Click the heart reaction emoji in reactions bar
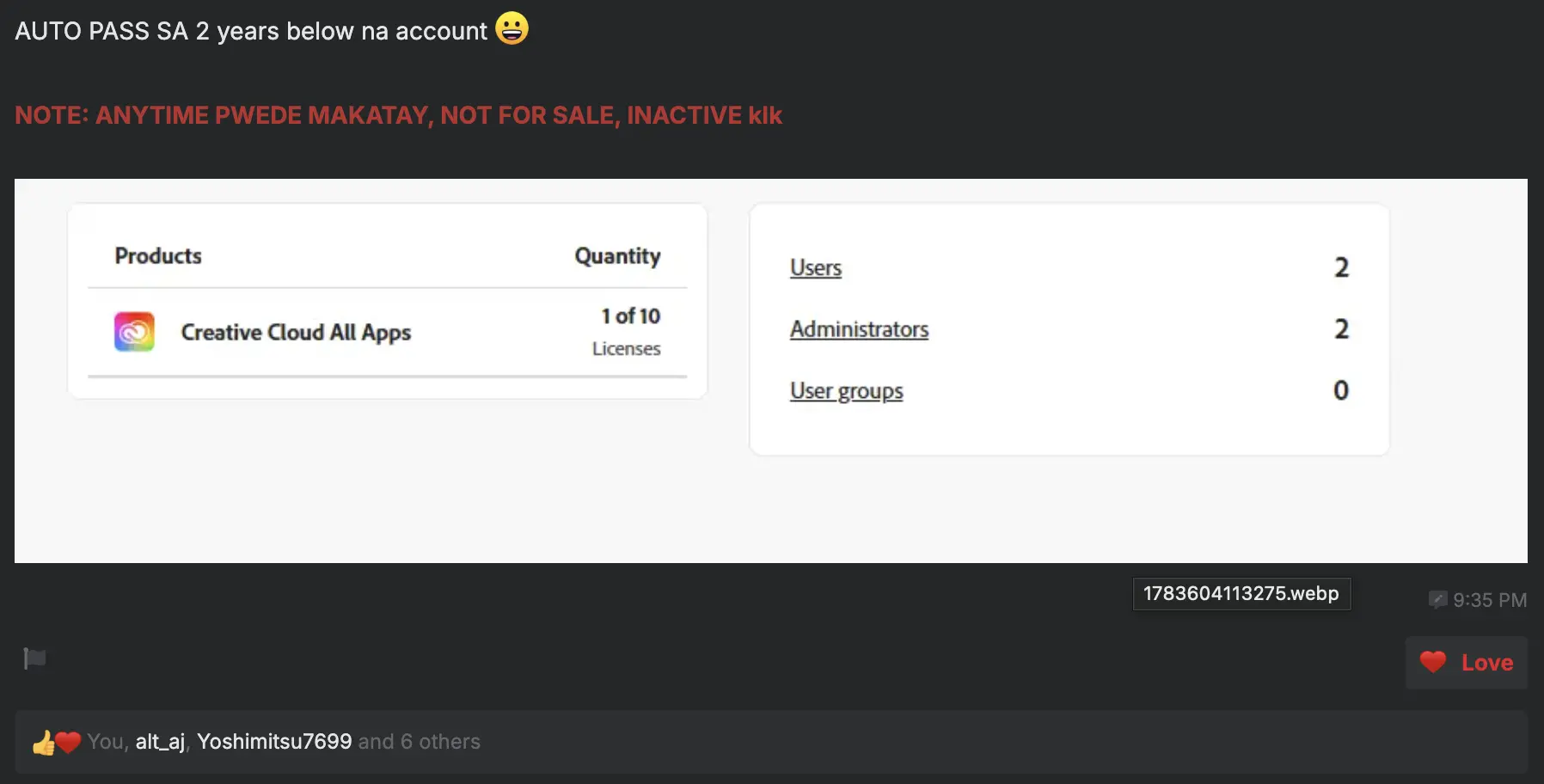Screen dimensions: 1544x784 [x=68, y=741]
